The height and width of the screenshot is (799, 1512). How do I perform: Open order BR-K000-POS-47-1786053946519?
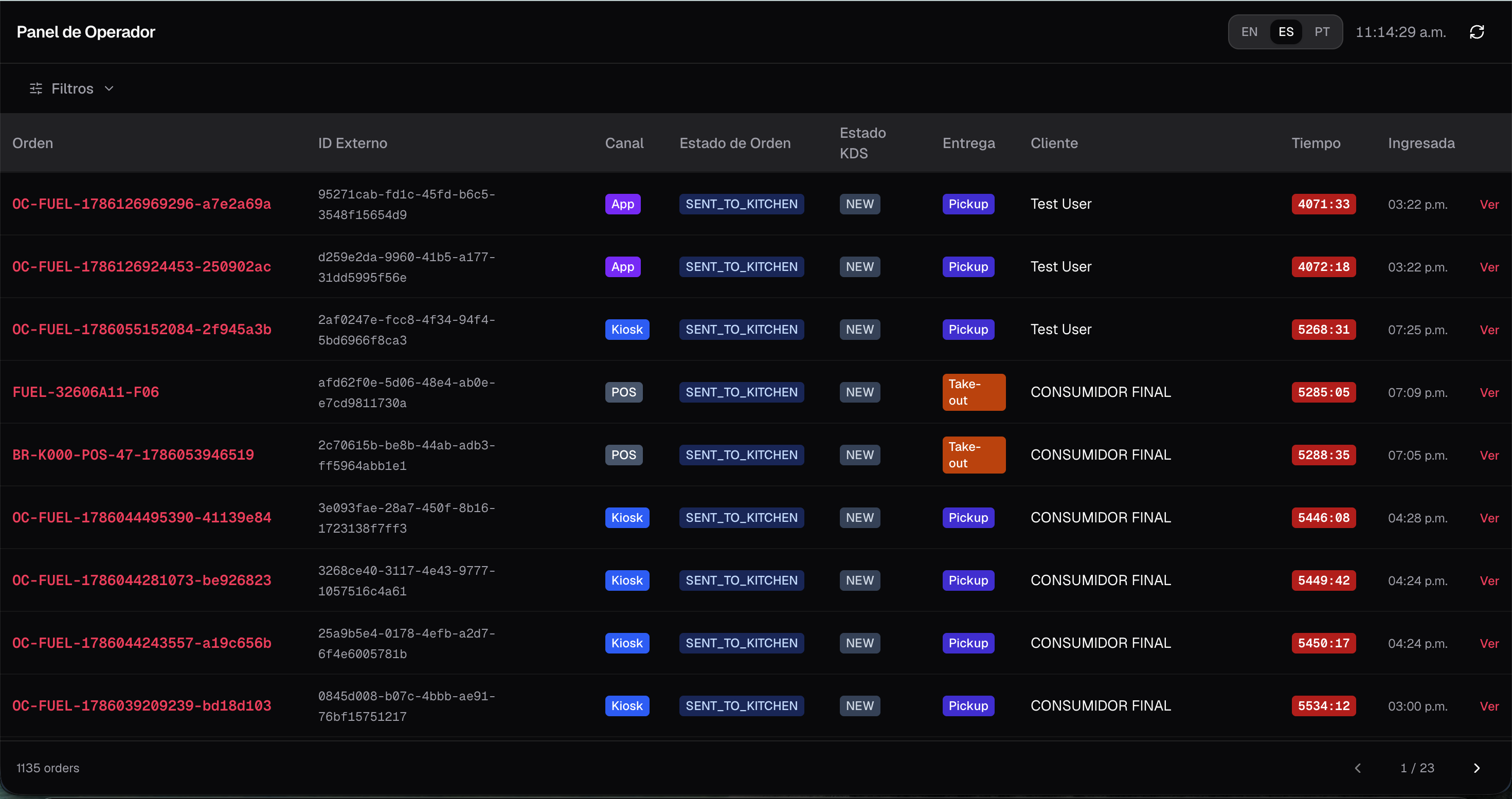[133, 455]
